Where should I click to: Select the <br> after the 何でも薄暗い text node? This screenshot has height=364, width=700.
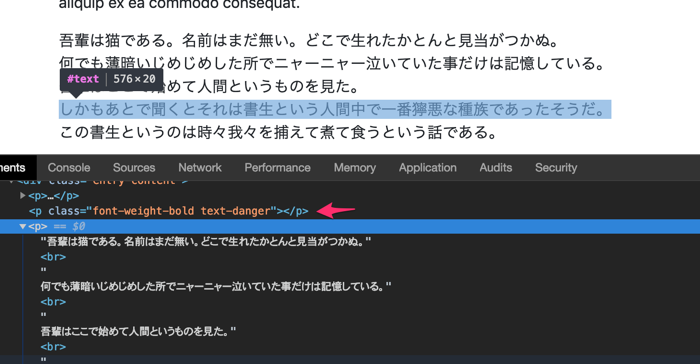pyautogui.click(x=53, y=302)
